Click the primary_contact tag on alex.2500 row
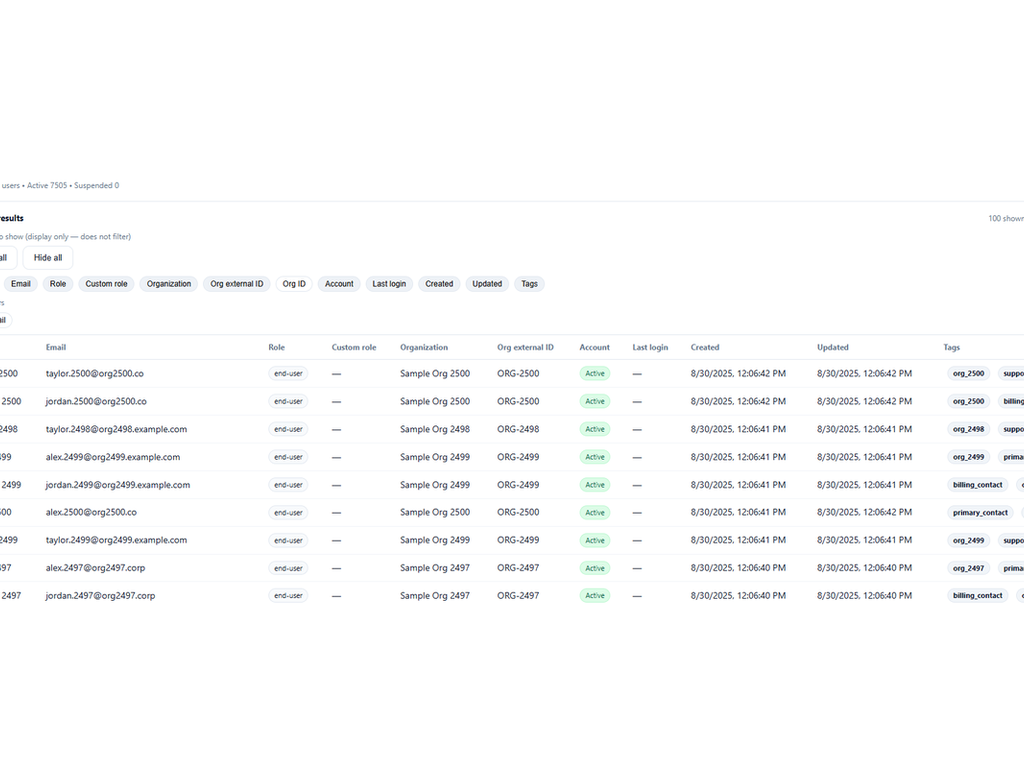Screen dimensions: 1024x768 (980, 513)
